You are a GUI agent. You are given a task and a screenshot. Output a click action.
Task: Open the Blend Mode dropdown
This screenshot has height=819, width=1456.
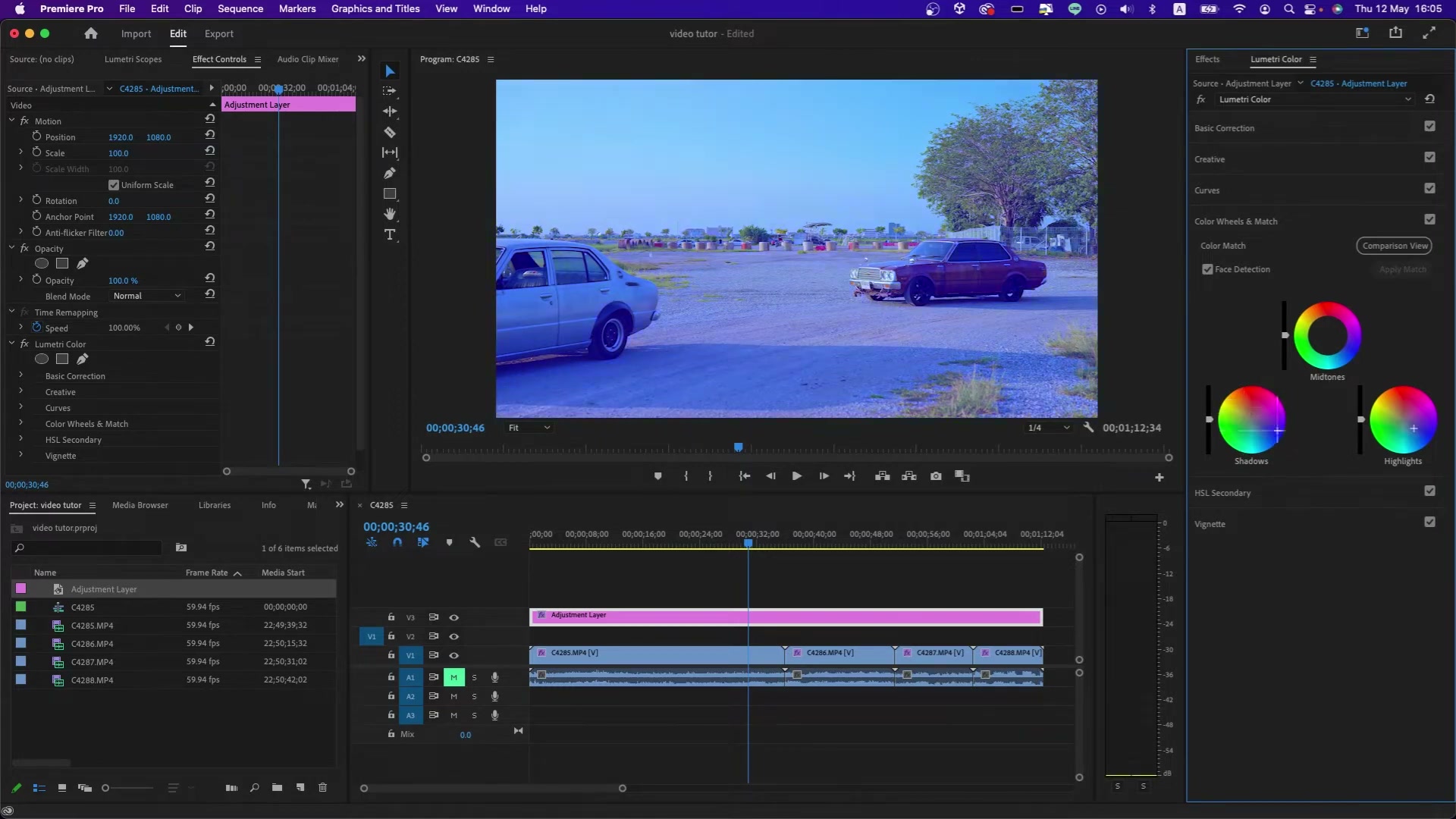(147, 297)
